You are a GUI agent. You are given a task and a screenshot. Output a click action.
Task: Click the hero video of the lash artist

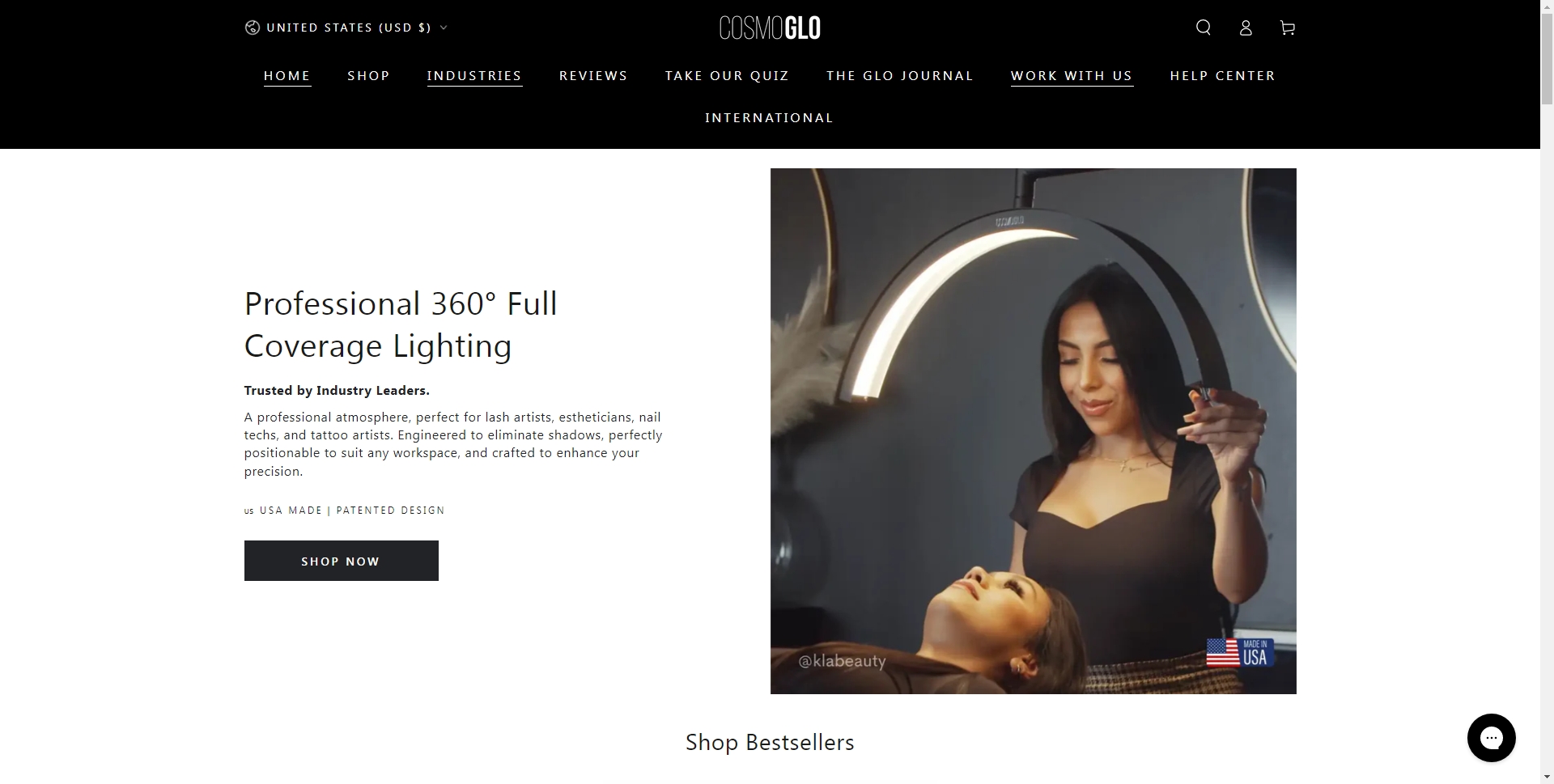tap(1034, 431)
